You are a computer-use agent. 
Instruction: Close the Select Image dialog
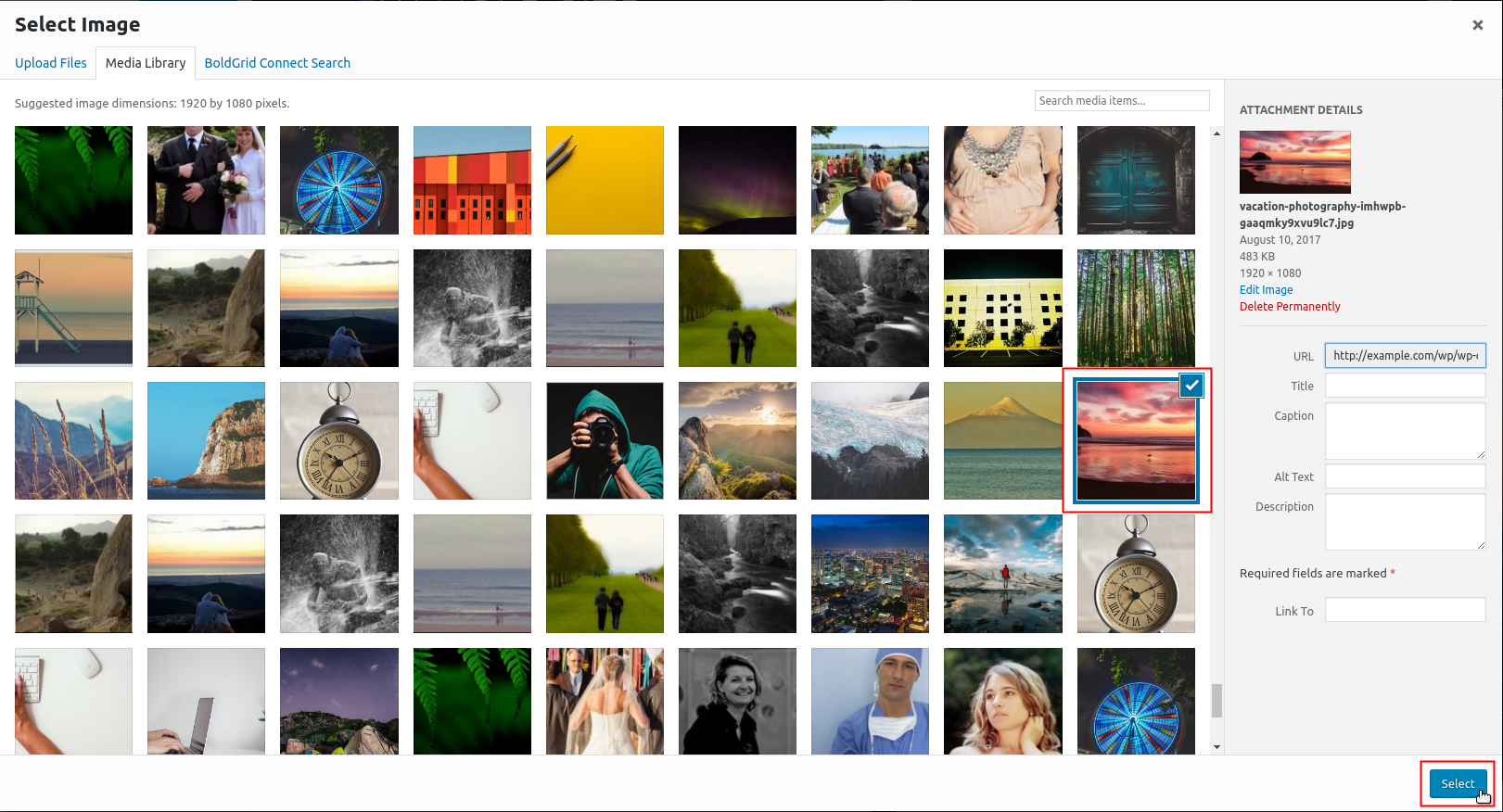pos(1477,25)
